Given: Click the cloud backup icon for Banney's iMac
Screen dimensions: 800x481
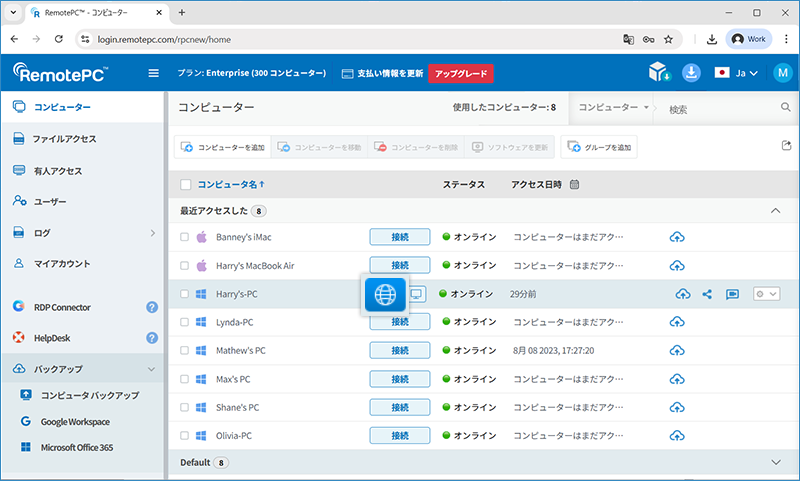Looking at the screenshot, I should pyautogui.click(x=677, y=237).
